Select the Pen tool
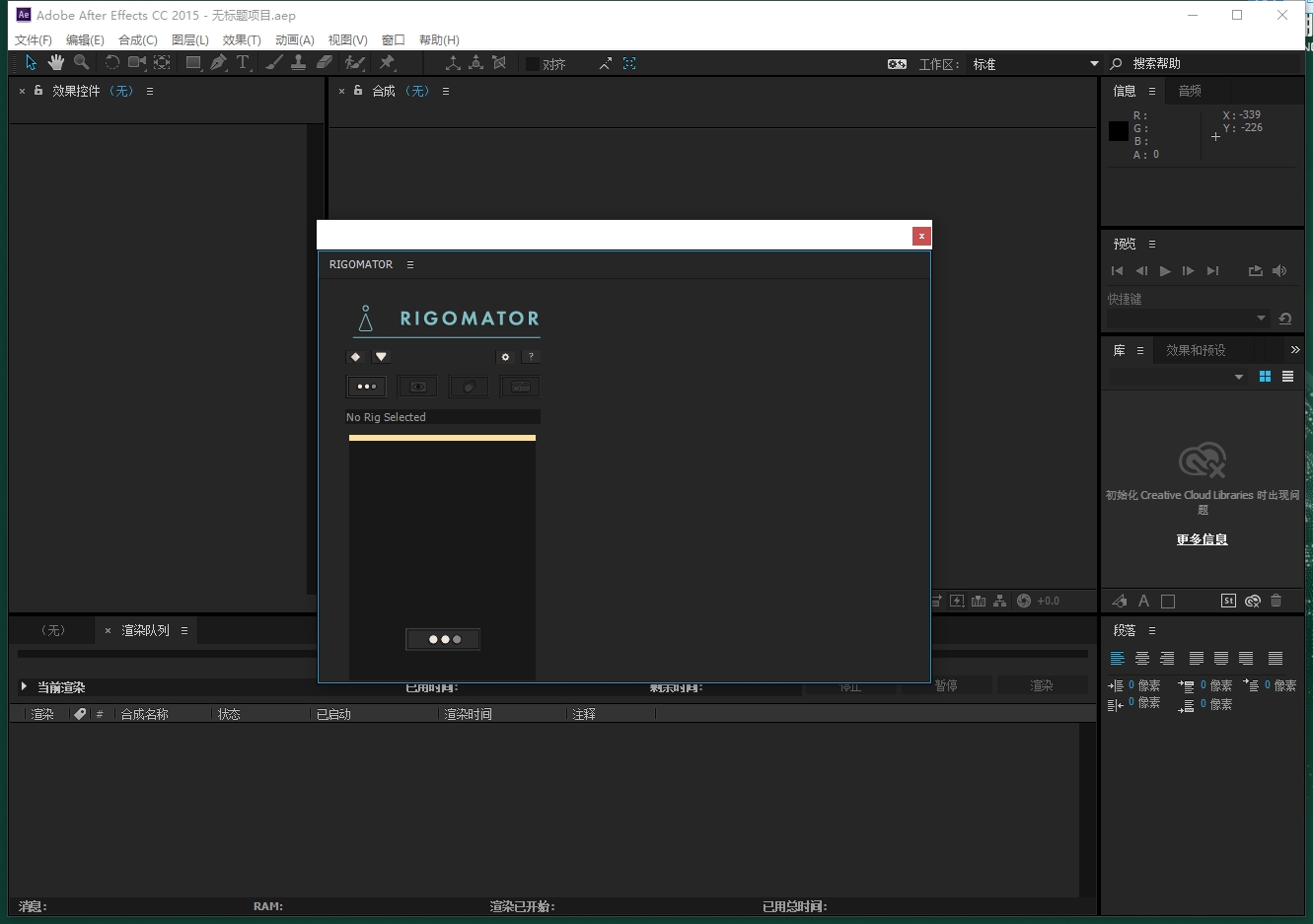This screenshot has width=1313, height=924. [x=218, y=62]
